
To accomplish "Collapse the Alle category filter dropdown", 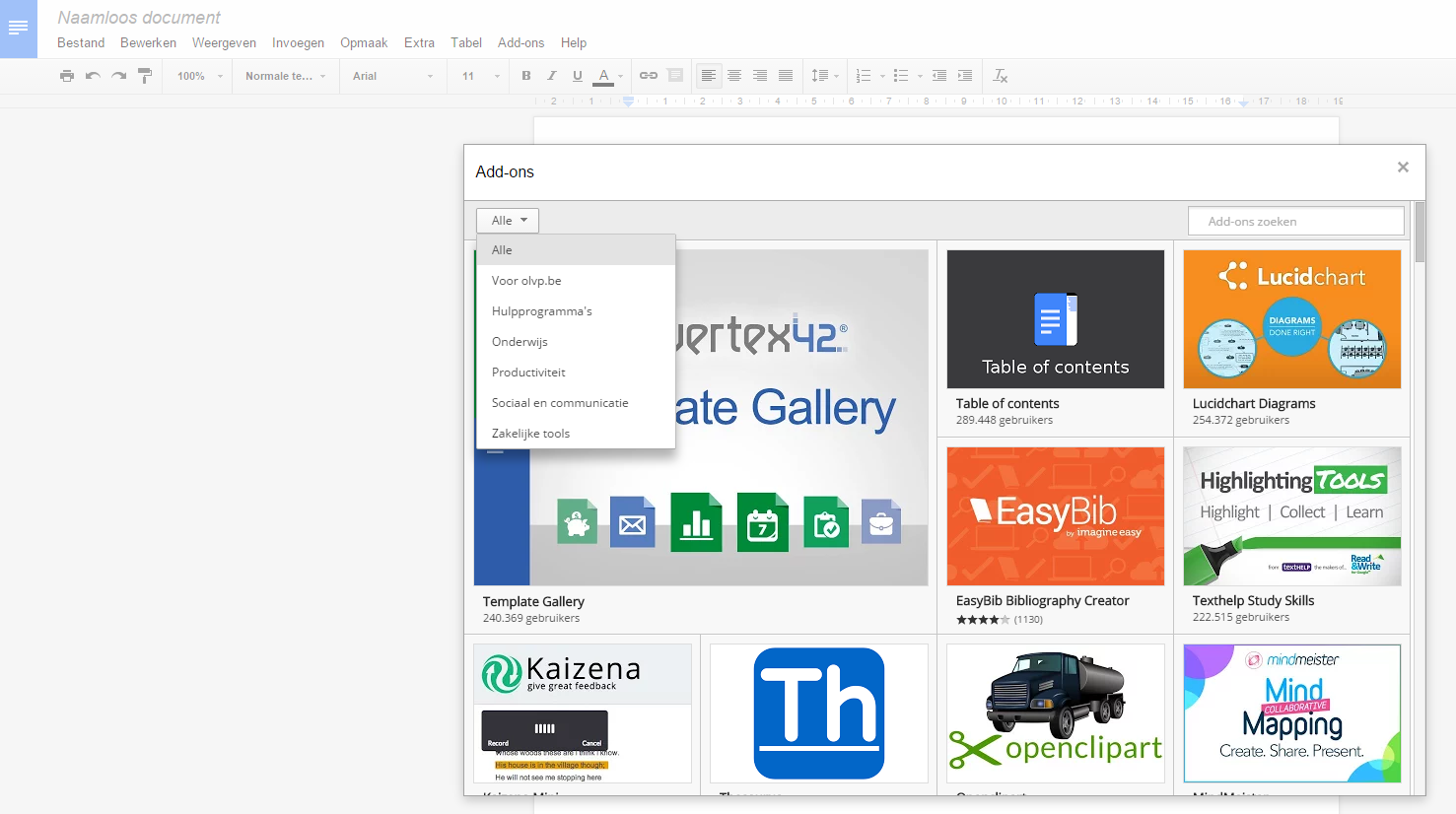I will (508, 221).
